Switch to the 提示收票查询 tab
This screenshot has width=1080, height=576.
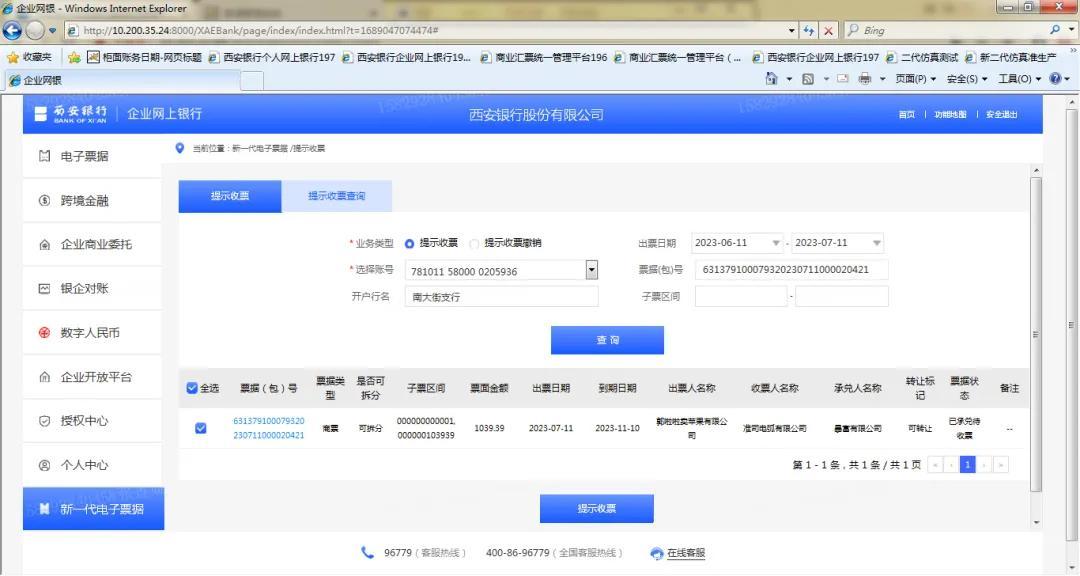point(337,196)
